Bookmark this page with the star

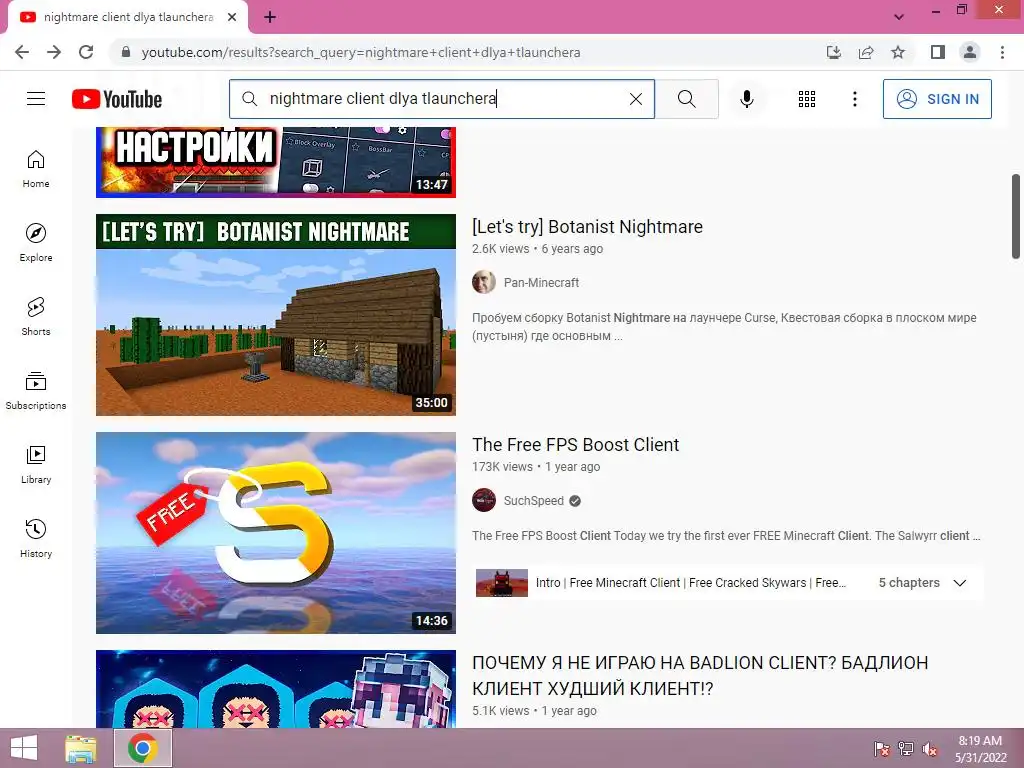(898, 52)
